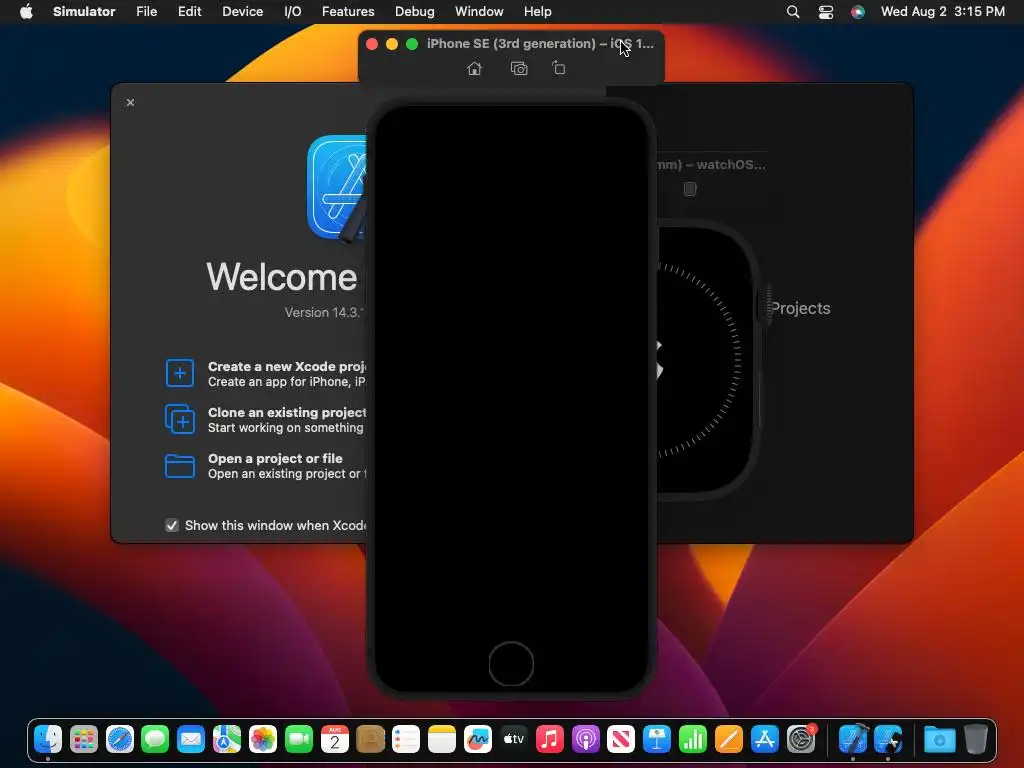
Task: Open the I/O menu
Action: pos(293,11)
